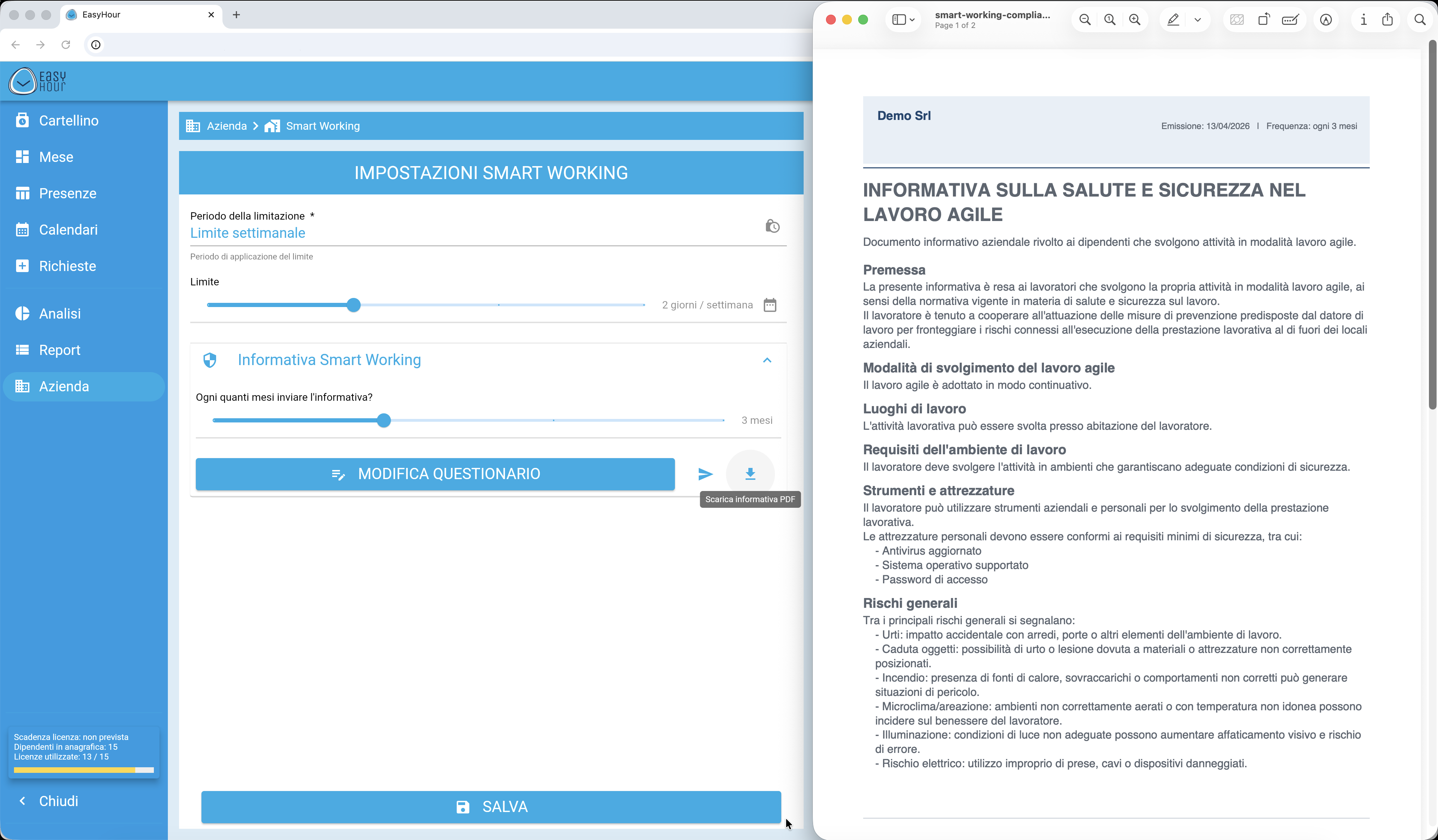The image size is (1438, 840).
Task: Open MODIFICA QUESTIONARIO
Action: point(435,474)
